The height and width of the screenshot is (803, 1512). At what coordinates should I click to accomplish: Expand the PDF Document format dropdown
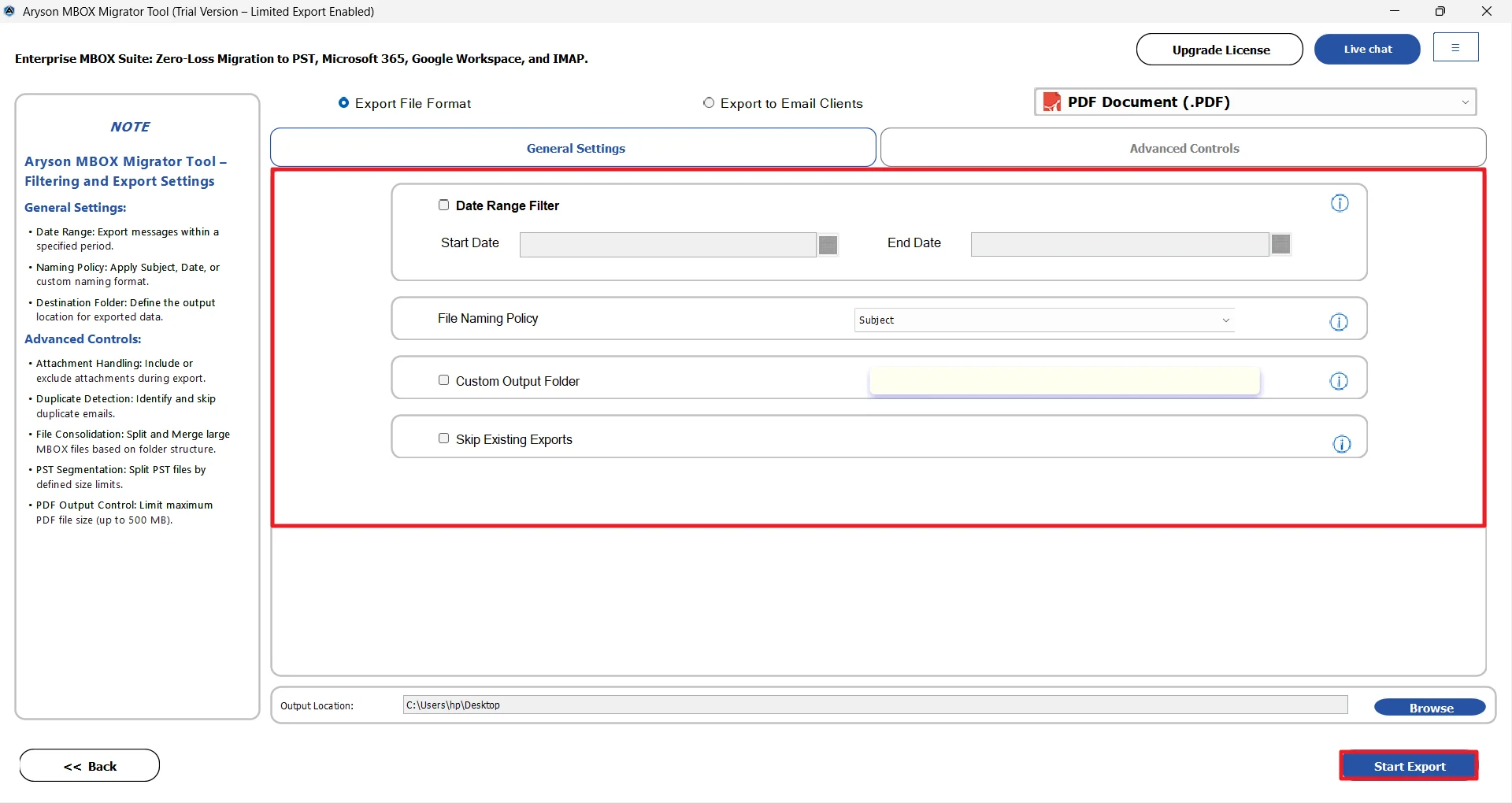[x=1255, y=102]
